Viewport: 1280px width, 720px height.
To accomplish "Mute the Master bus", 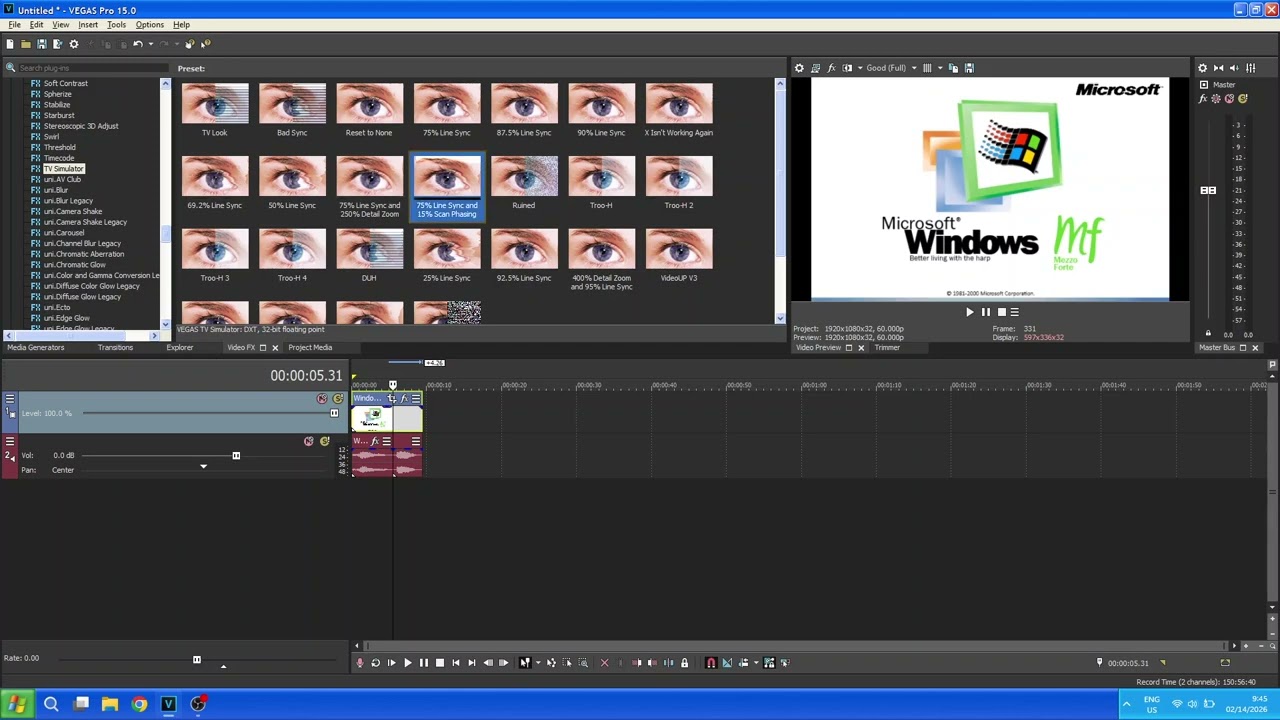I will pyautogui.click(x=1229, y=99).
